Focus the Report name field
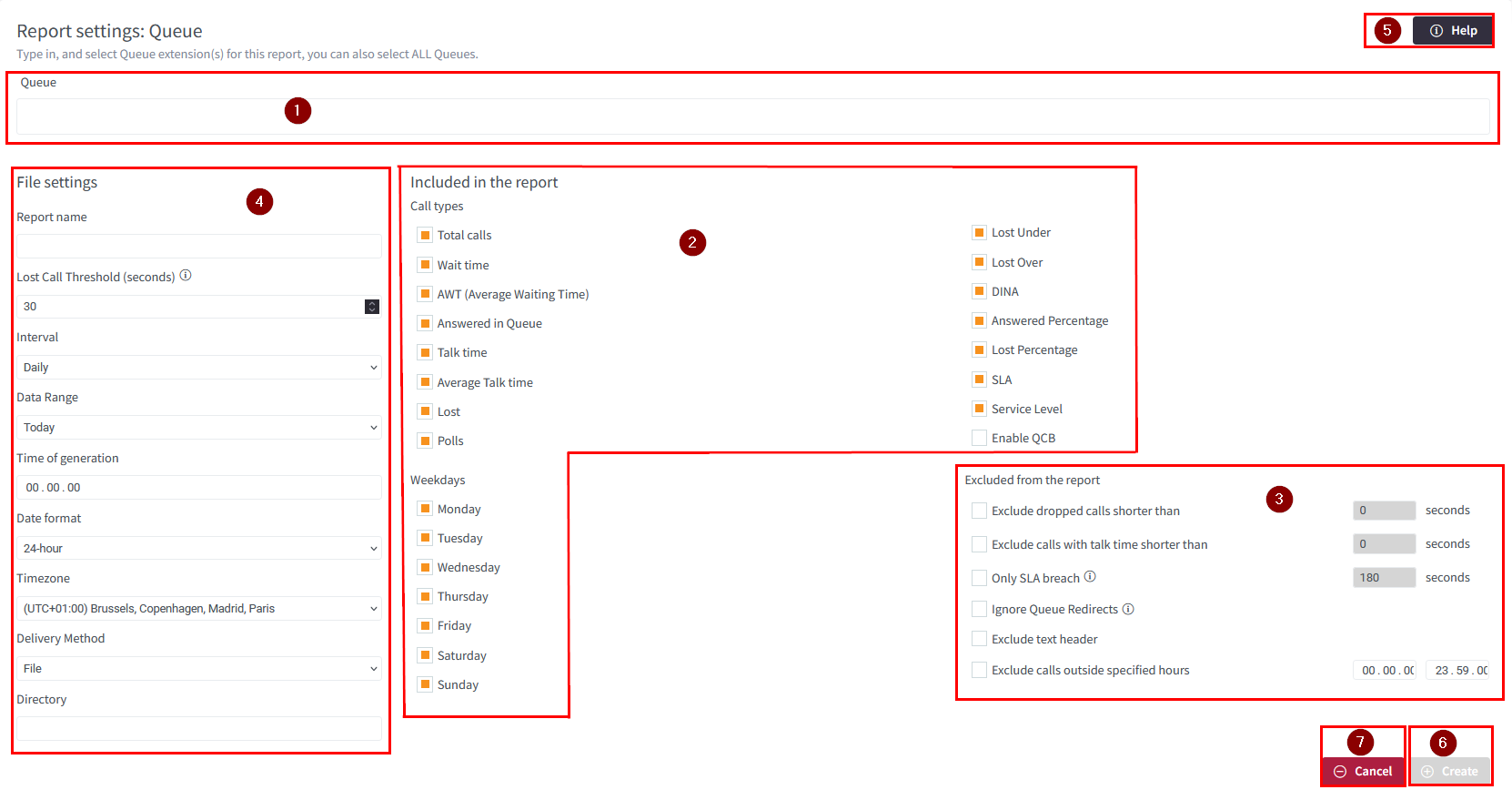1512x800 pixels. point(199,247)
